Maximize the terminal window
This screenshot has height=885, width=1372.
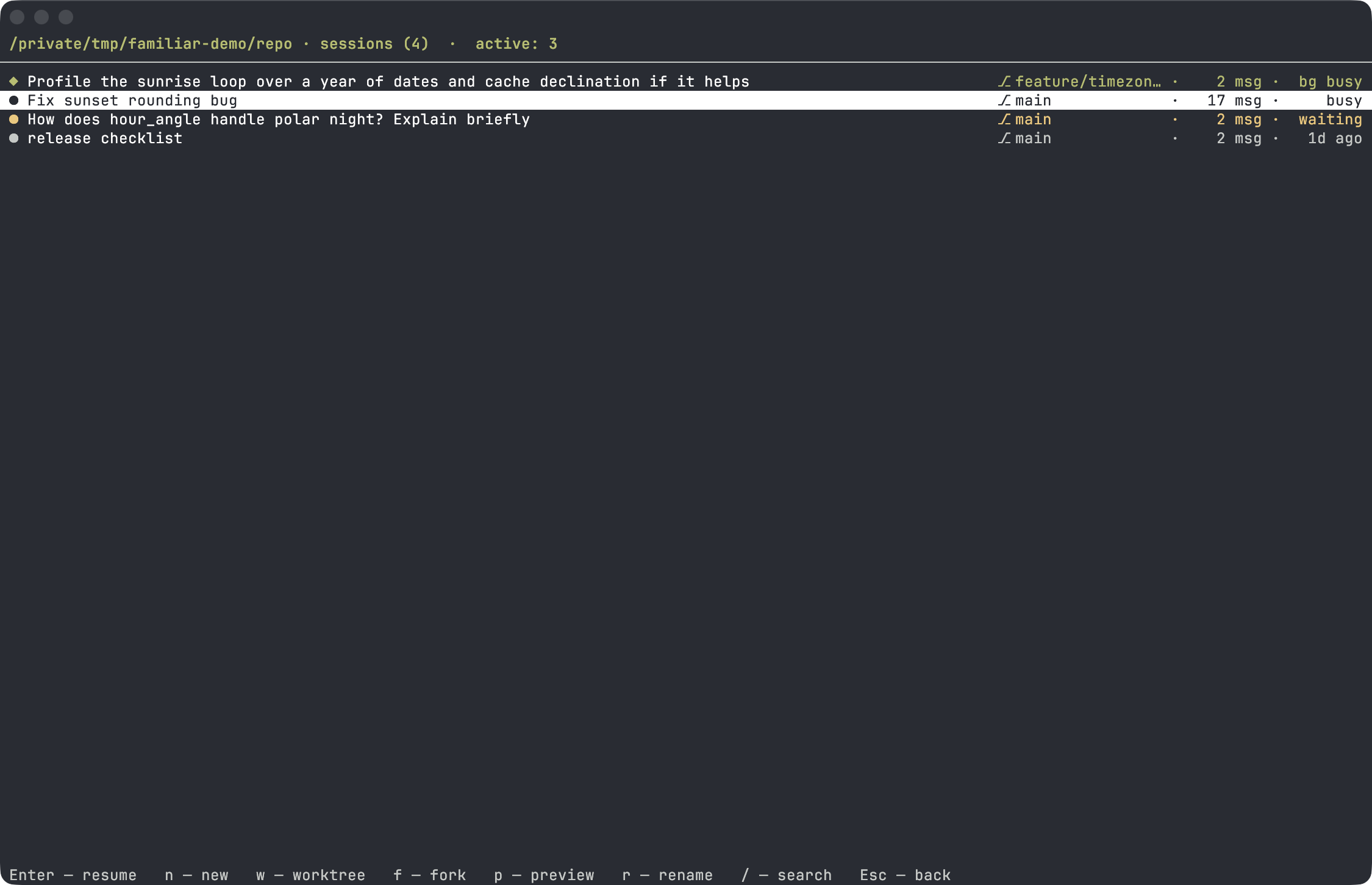pyautogui.click(x=66, y=17)
